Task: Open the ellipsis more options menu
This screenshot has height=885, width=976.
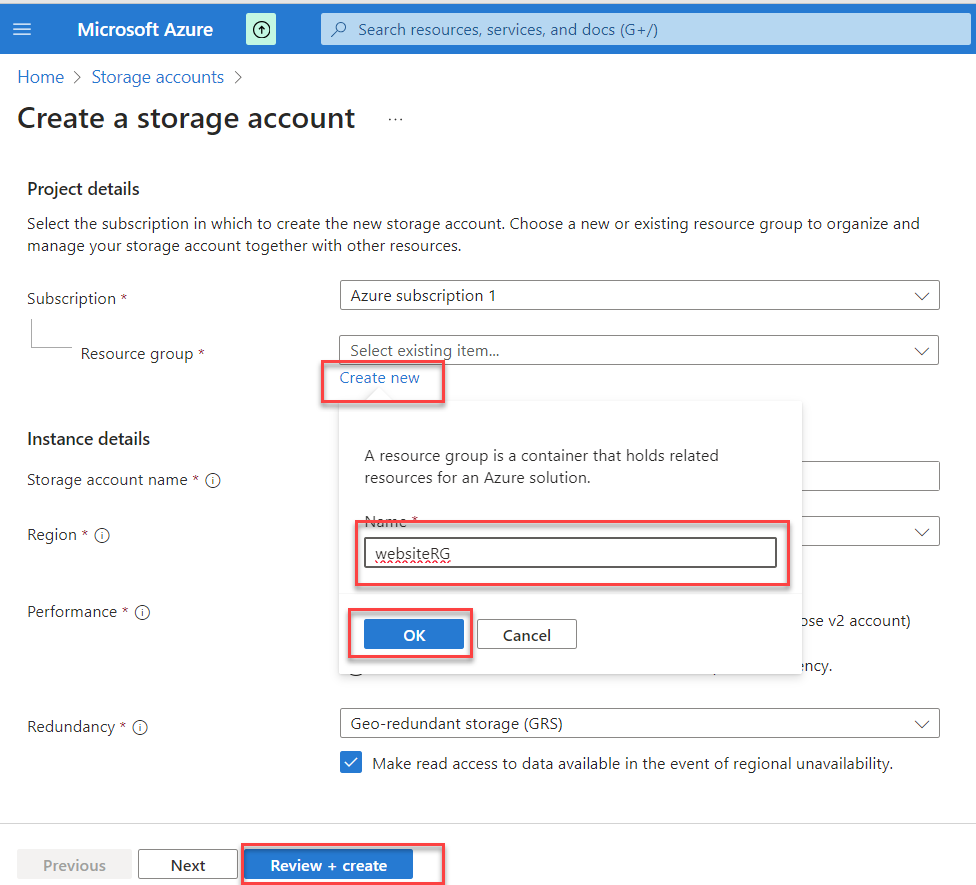Action: tap(395, 119)
